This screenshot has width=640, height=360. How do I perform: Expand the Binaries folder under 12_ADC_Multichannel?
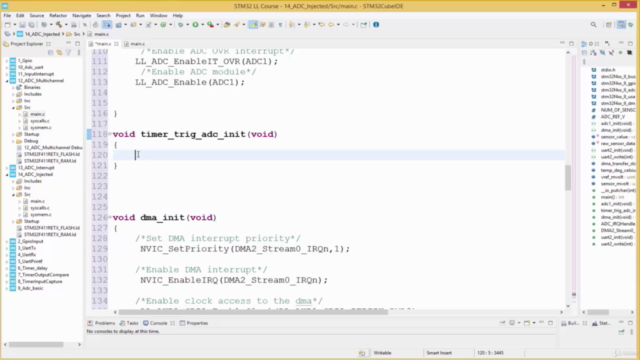13,87
